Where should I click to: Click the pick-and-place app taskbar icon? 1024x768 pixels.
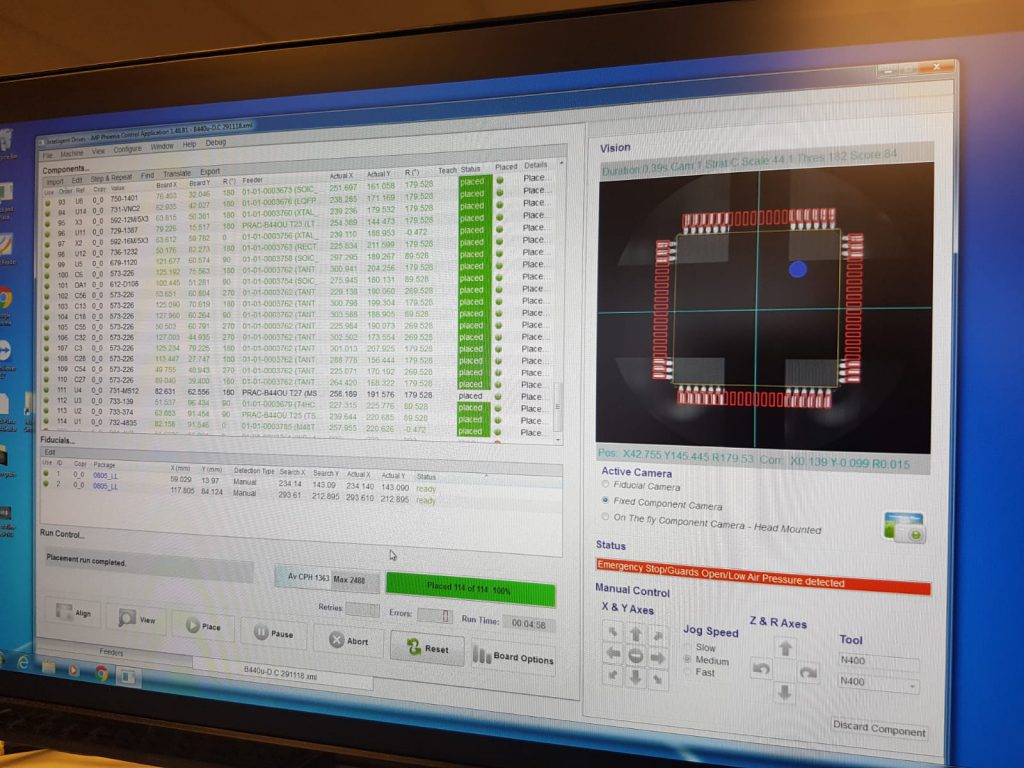127,677
